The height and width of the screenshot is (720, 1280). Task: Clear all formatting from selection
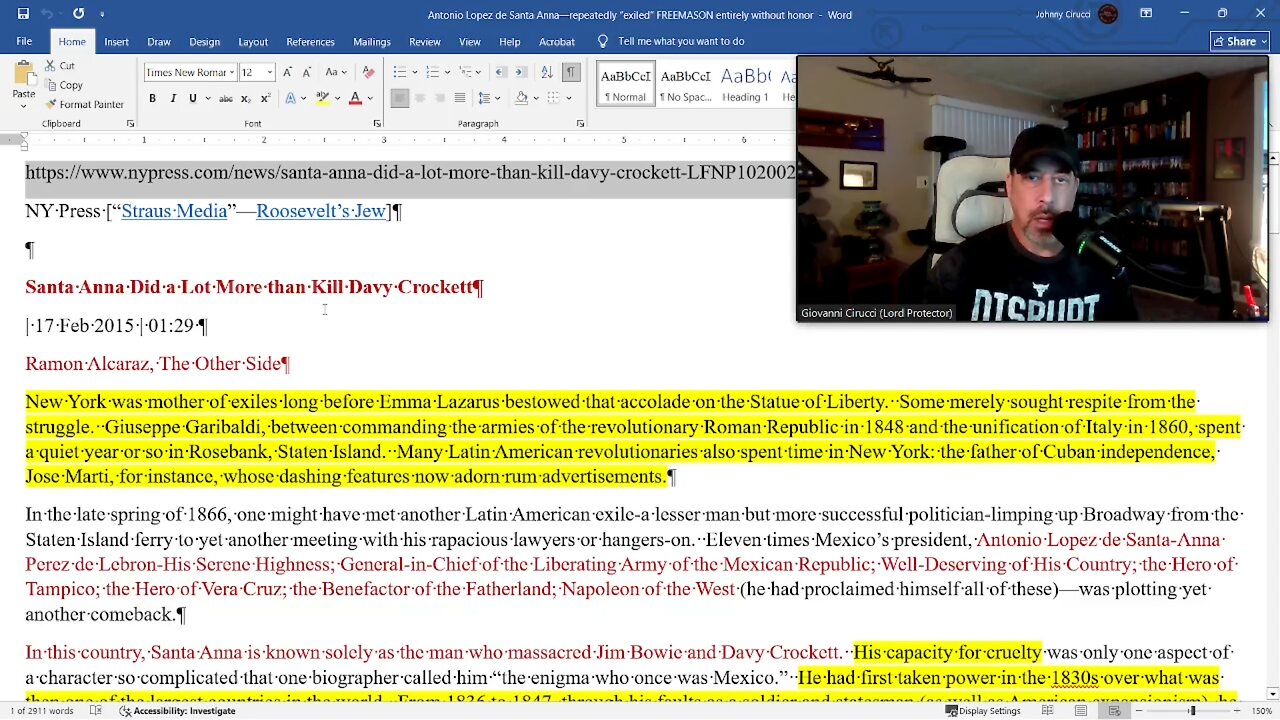[368, 72]
